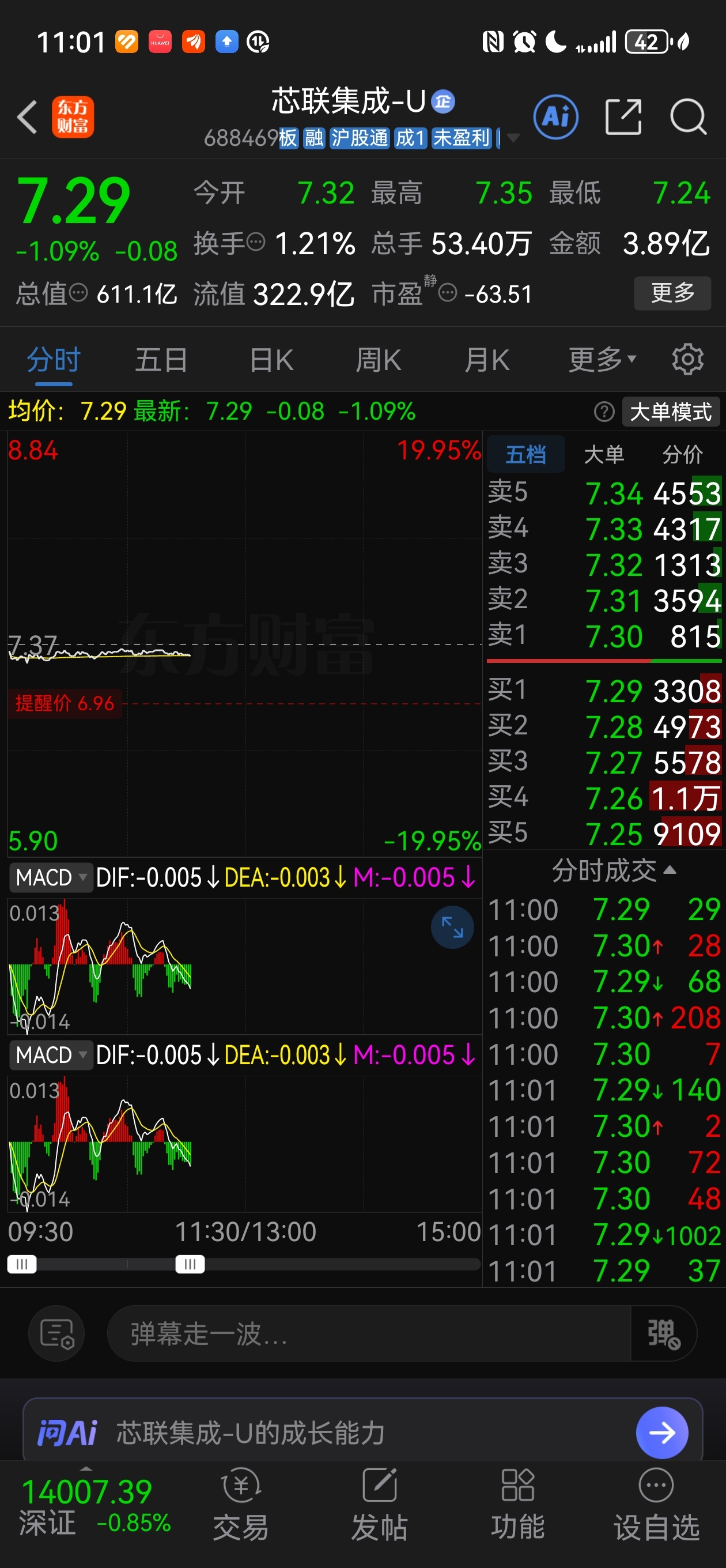Tap the enterprise badge next to 芯联集成-U
The image size is (726, 1568).
443,101
